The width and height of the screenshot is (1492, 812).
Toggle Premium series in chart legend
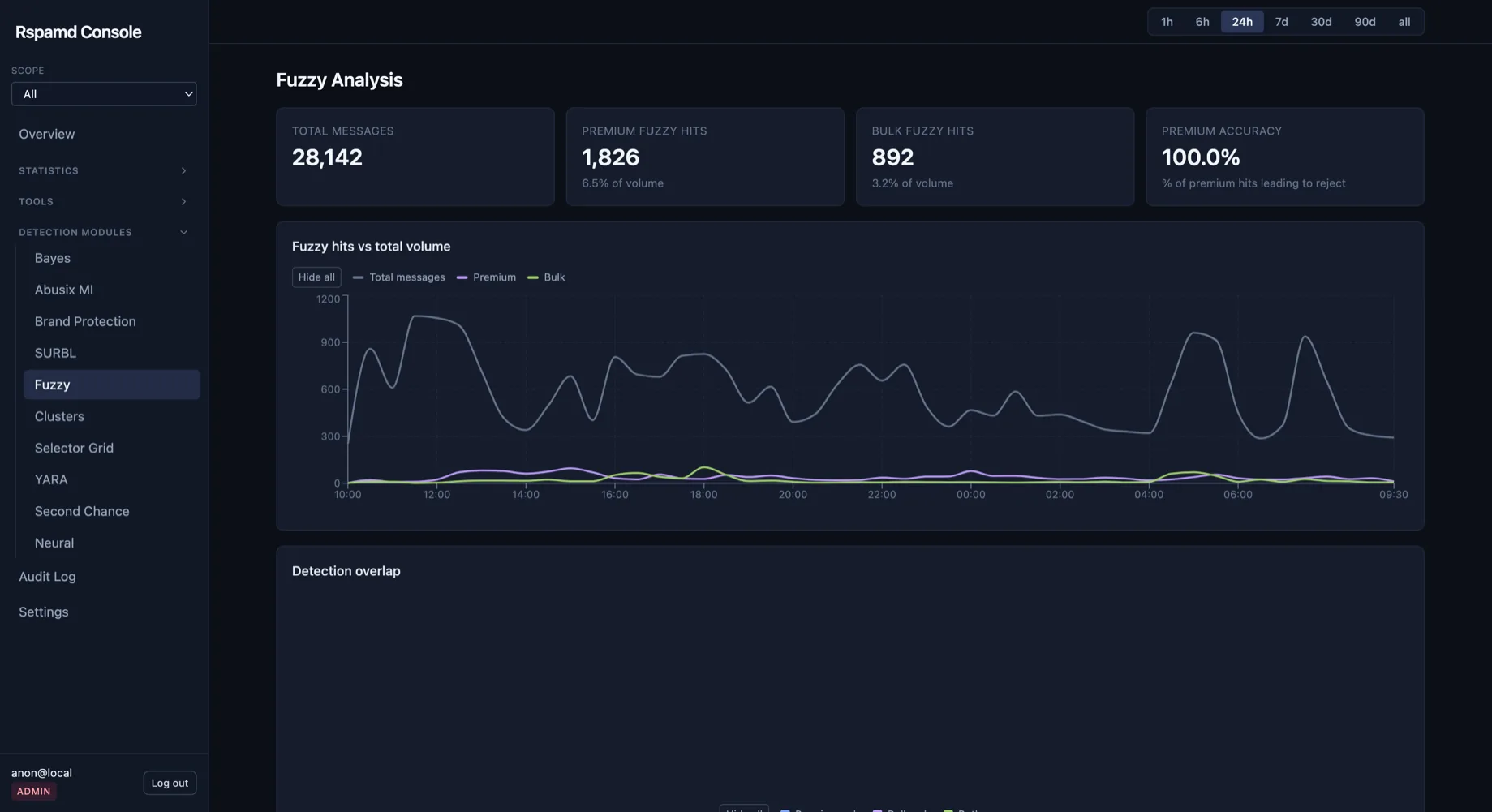(x=487, y=277)
